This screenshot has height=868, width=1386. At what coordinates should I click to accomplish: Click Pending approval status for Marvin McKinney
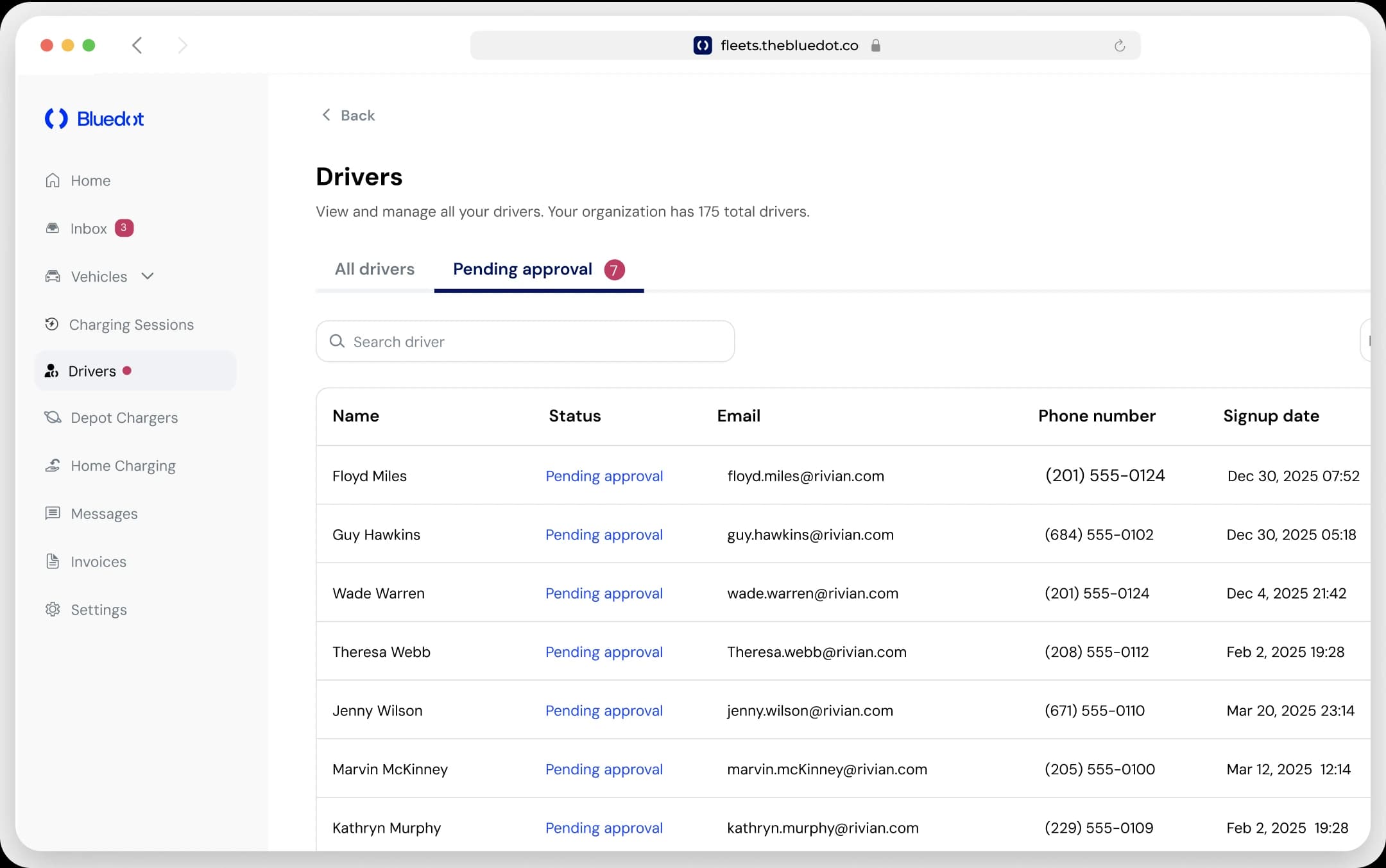tap(604, 770)
